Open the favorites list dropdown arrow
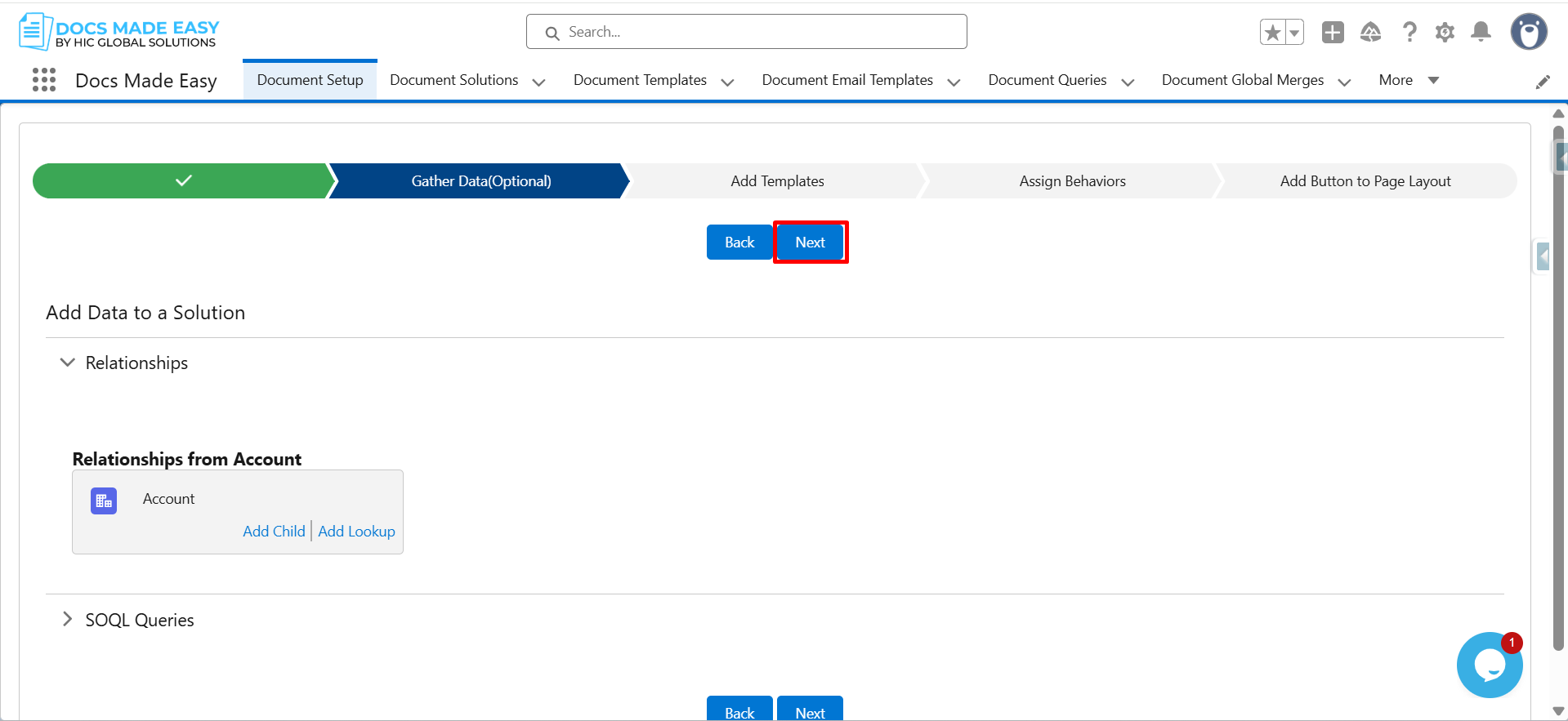This screenshot has width=1568, height=721. (x=1294, y=33)
